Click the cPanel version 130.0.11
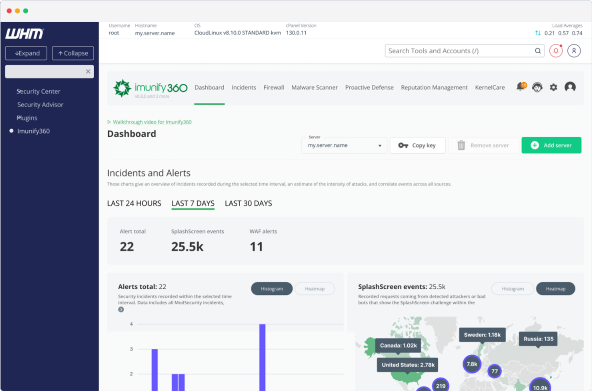592x391 pixels. point(296,33)
